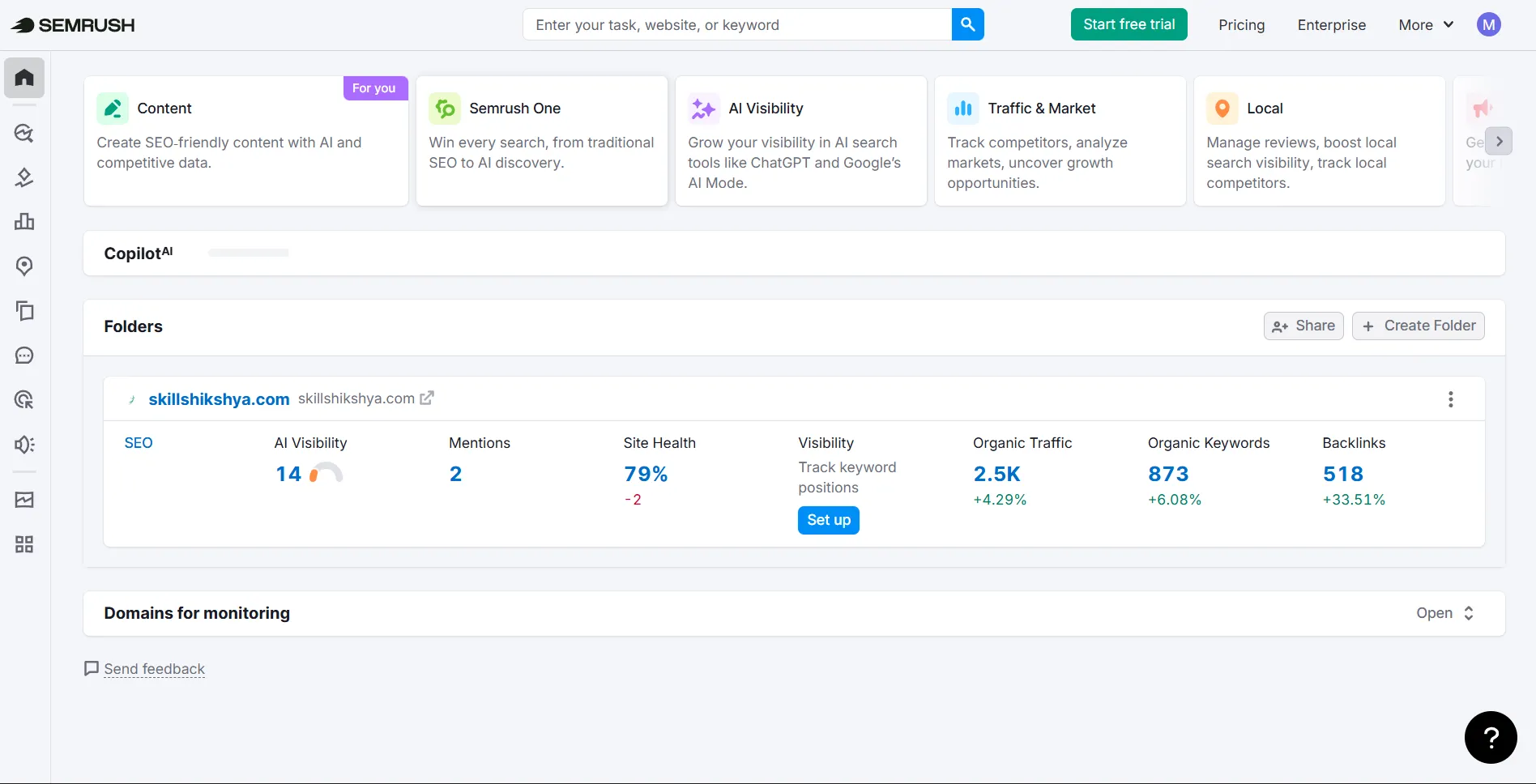The image size is (1536, 784).
Task: Expand the More dropdown menu
Action: coord(1425,25)
